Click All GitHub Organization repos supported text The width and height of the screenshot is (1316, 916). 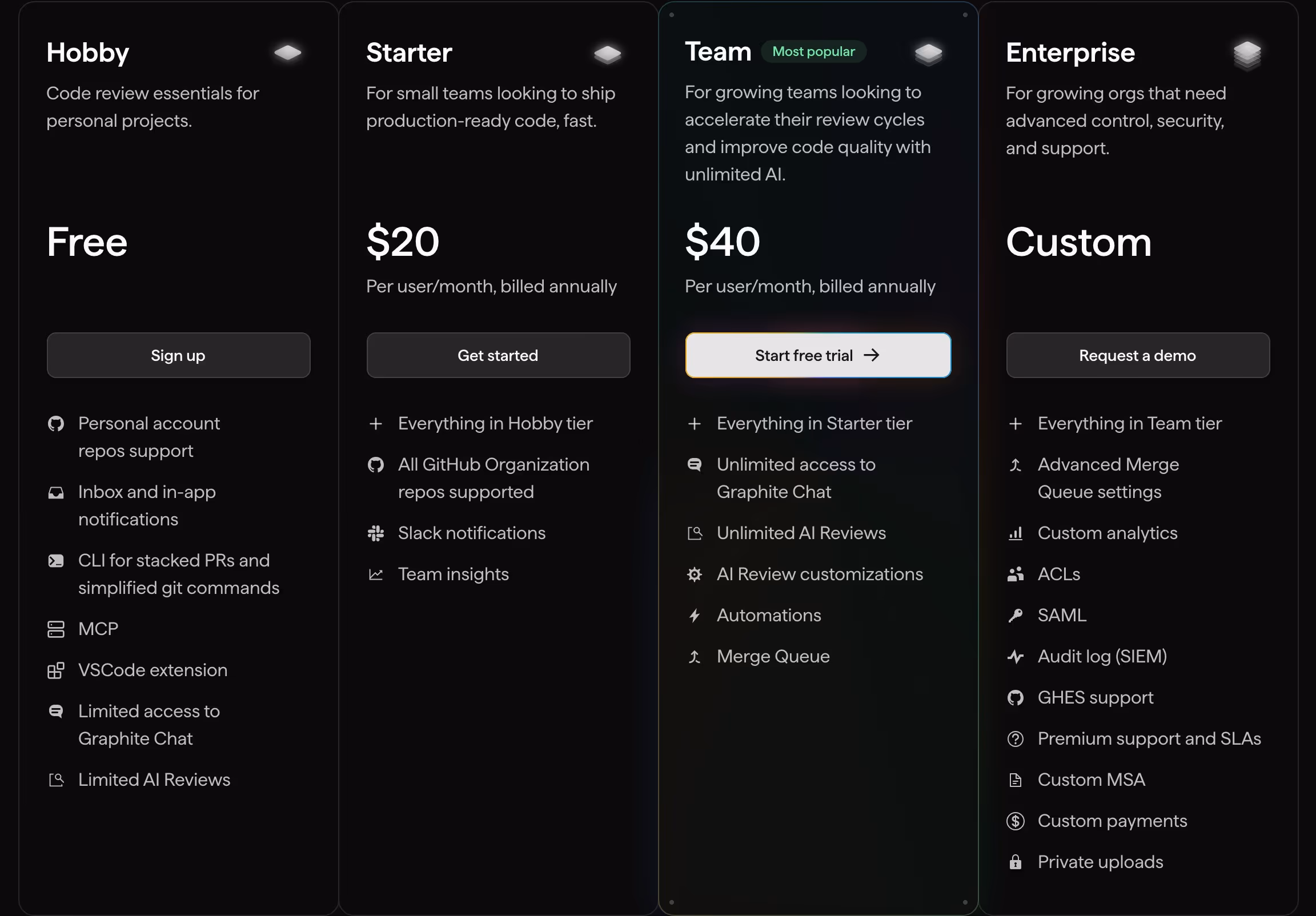tap(493, 478)
